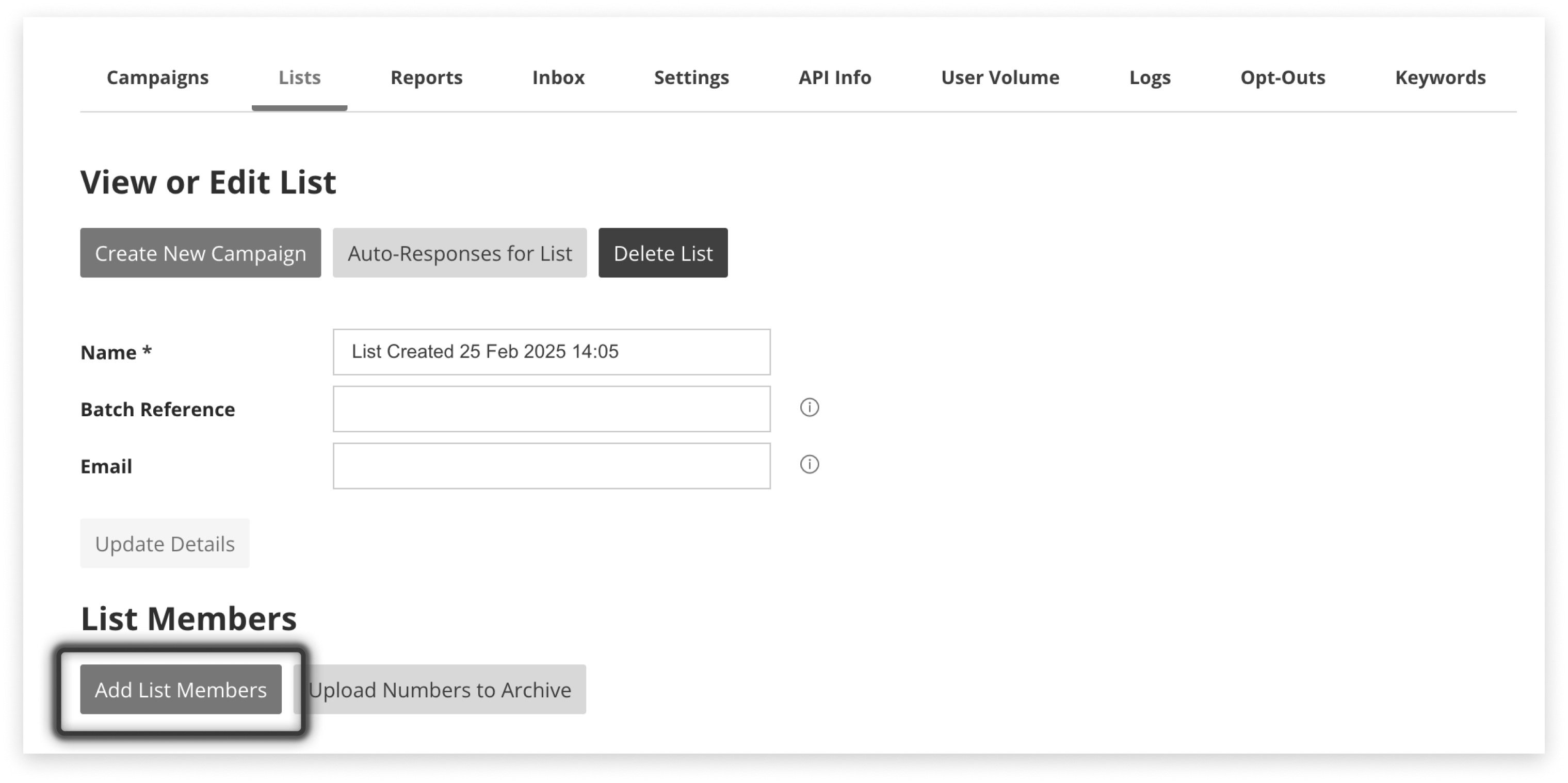
Task: Open the Reports tab
Action: 426,77
